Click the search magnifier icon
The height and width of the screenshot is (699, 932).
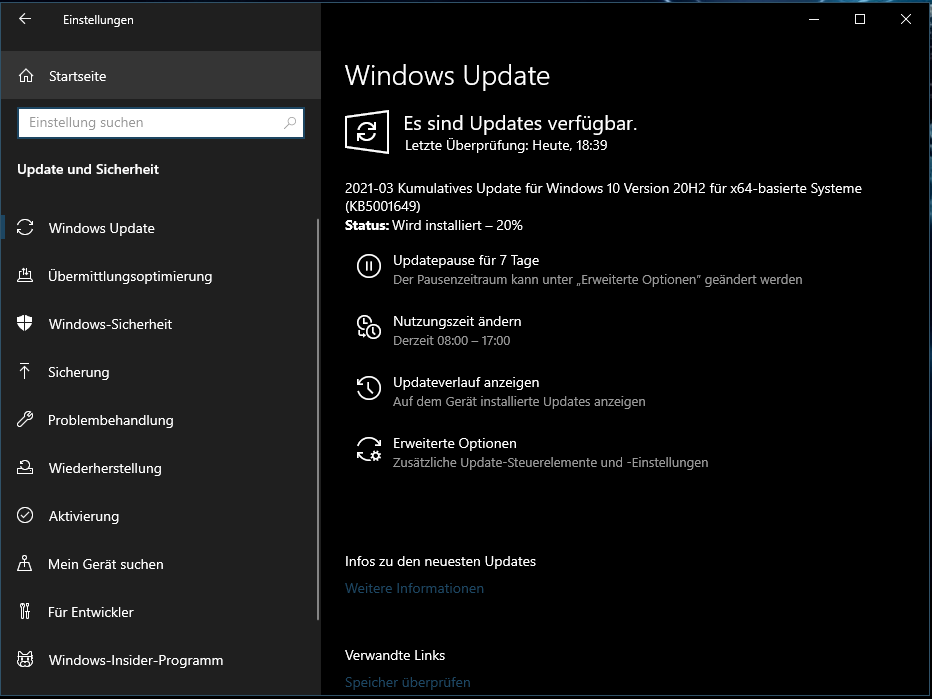(x=290, y=122)
